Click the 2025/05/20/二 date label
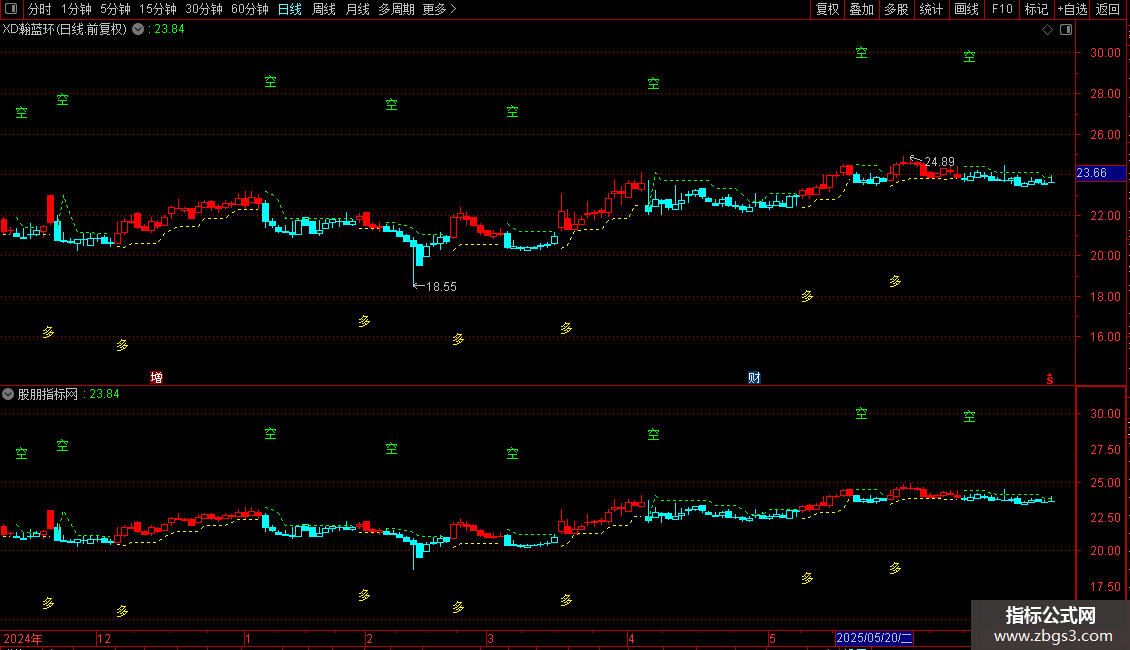 pyautogui.click(x=874, y=638)
